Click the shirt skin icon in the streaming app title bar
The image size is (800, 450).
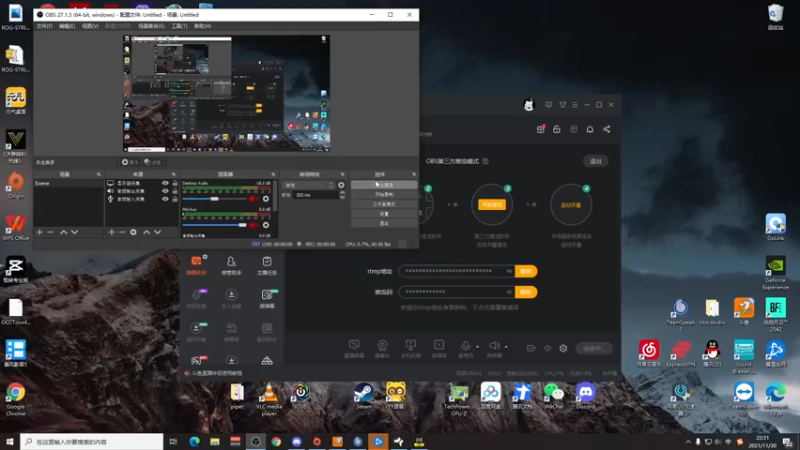(563, 105)
